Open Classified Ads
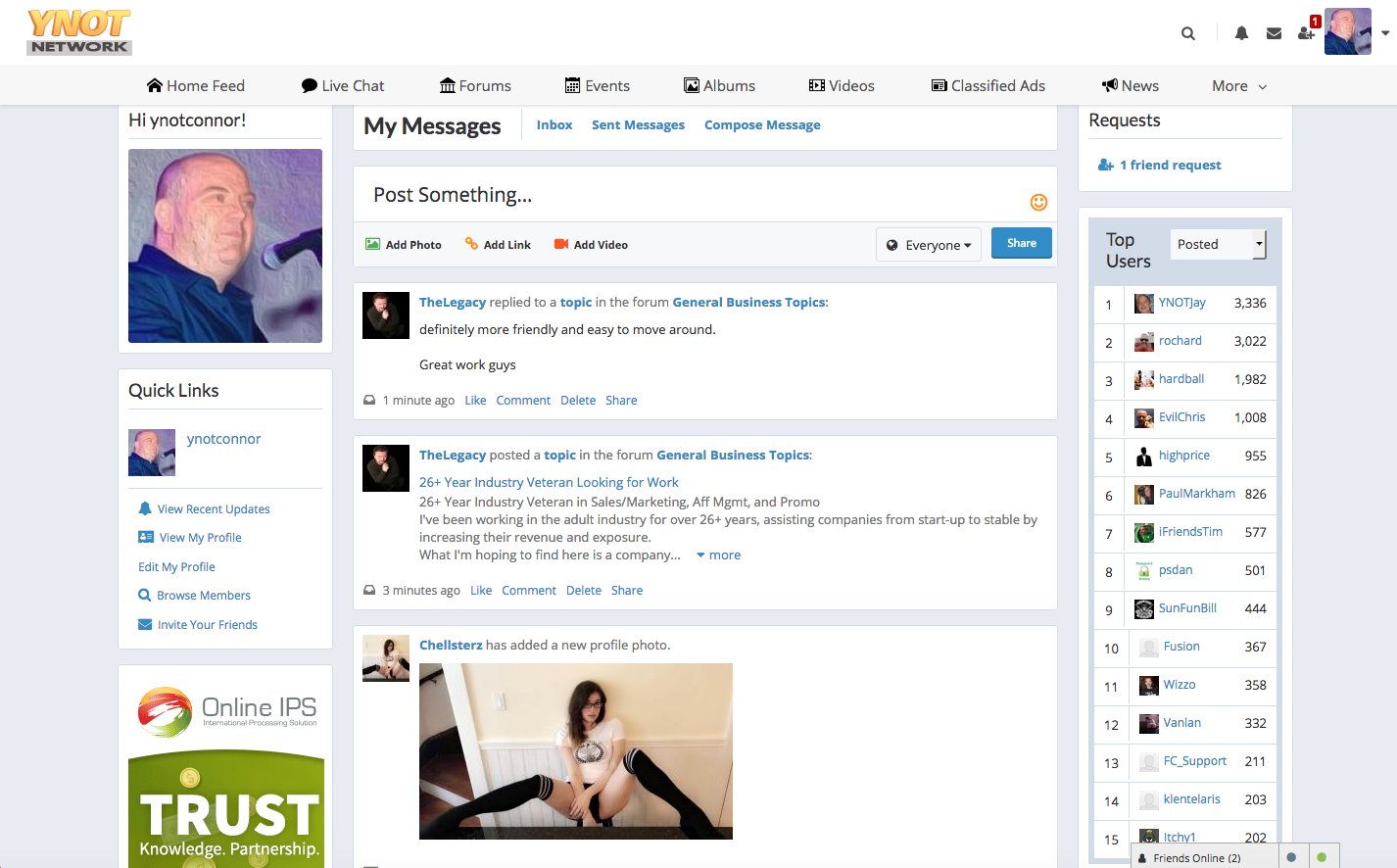1397x868 pixels. click(988, 85)
